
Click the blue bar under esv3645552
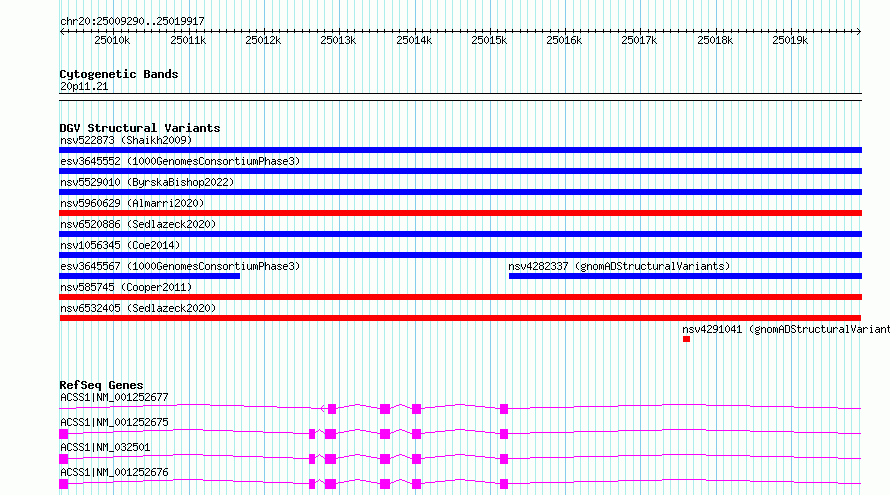pos(460,171)
